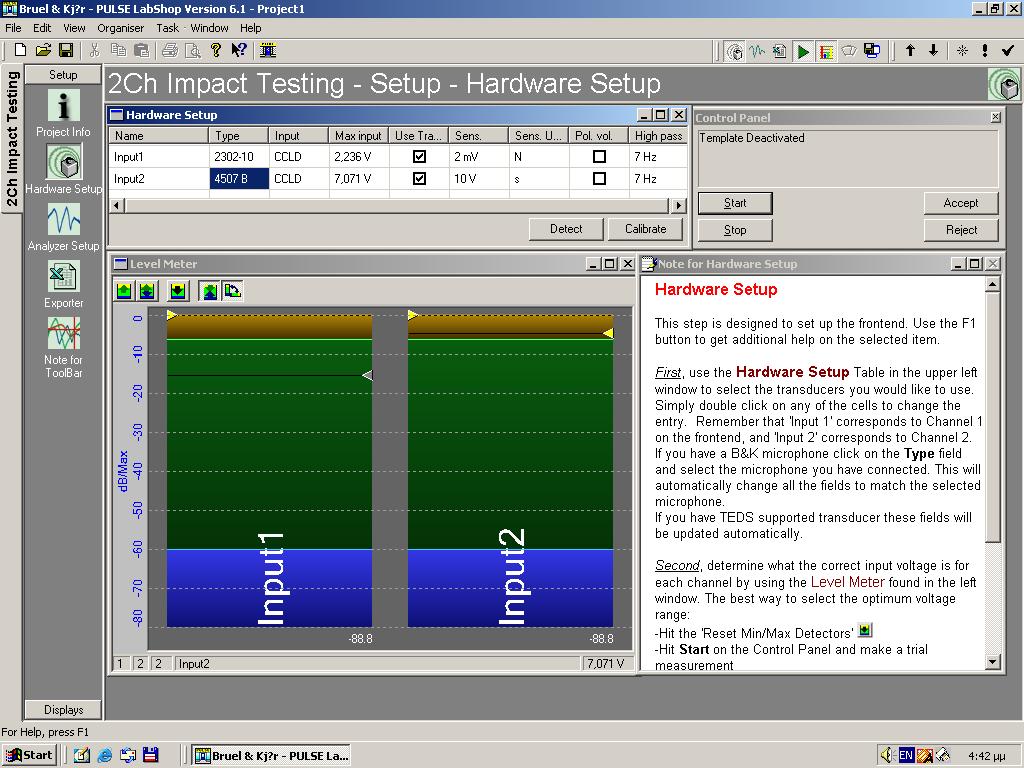Click the waveform analyzer toolbar icon

pos(758,51)
